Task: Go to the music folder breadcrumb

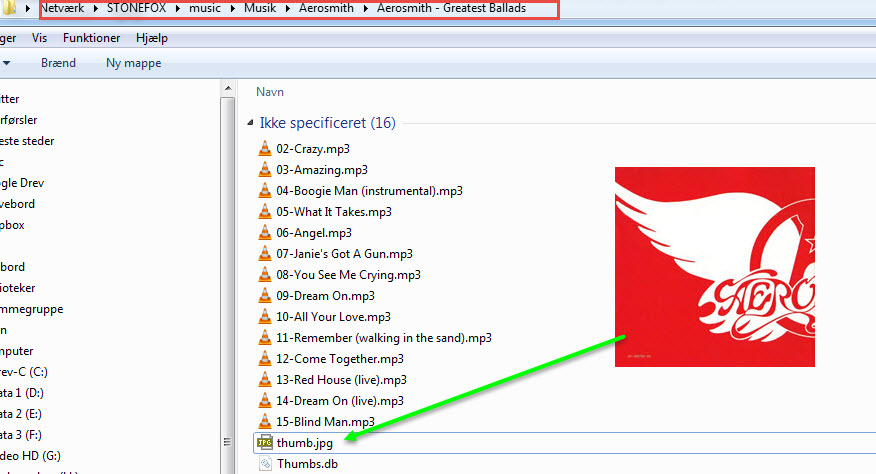Action: (x=204, y=8)
